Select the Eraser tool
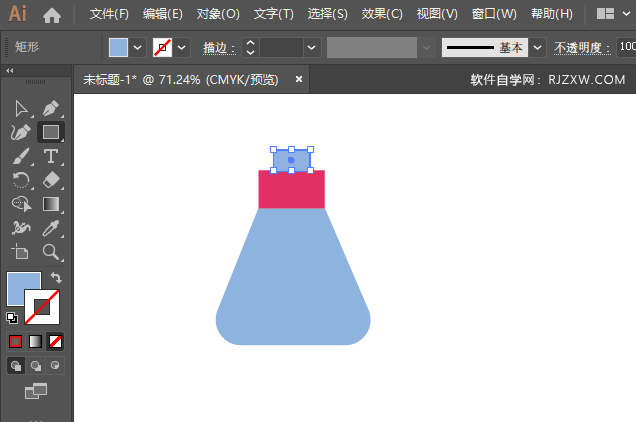636x422 pixels. click(51, 180)
